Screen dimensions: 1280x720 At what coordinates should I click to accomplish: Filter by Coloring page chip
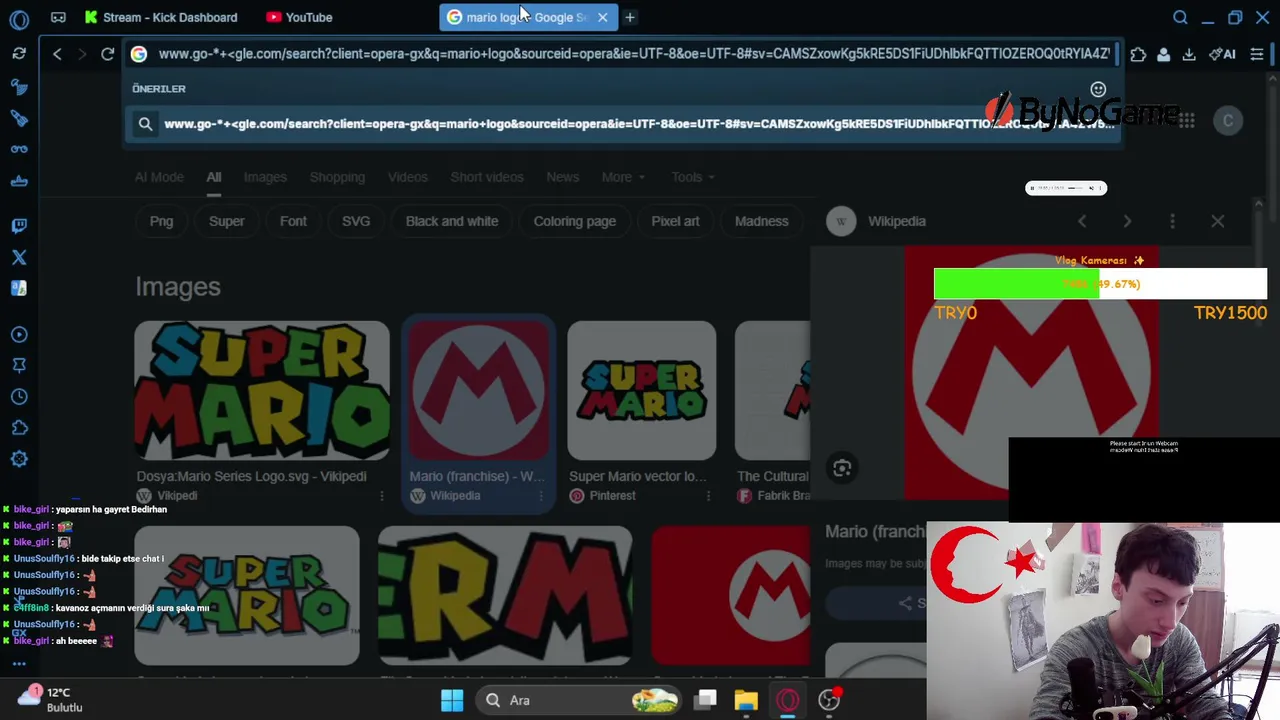tap(574, 221)
